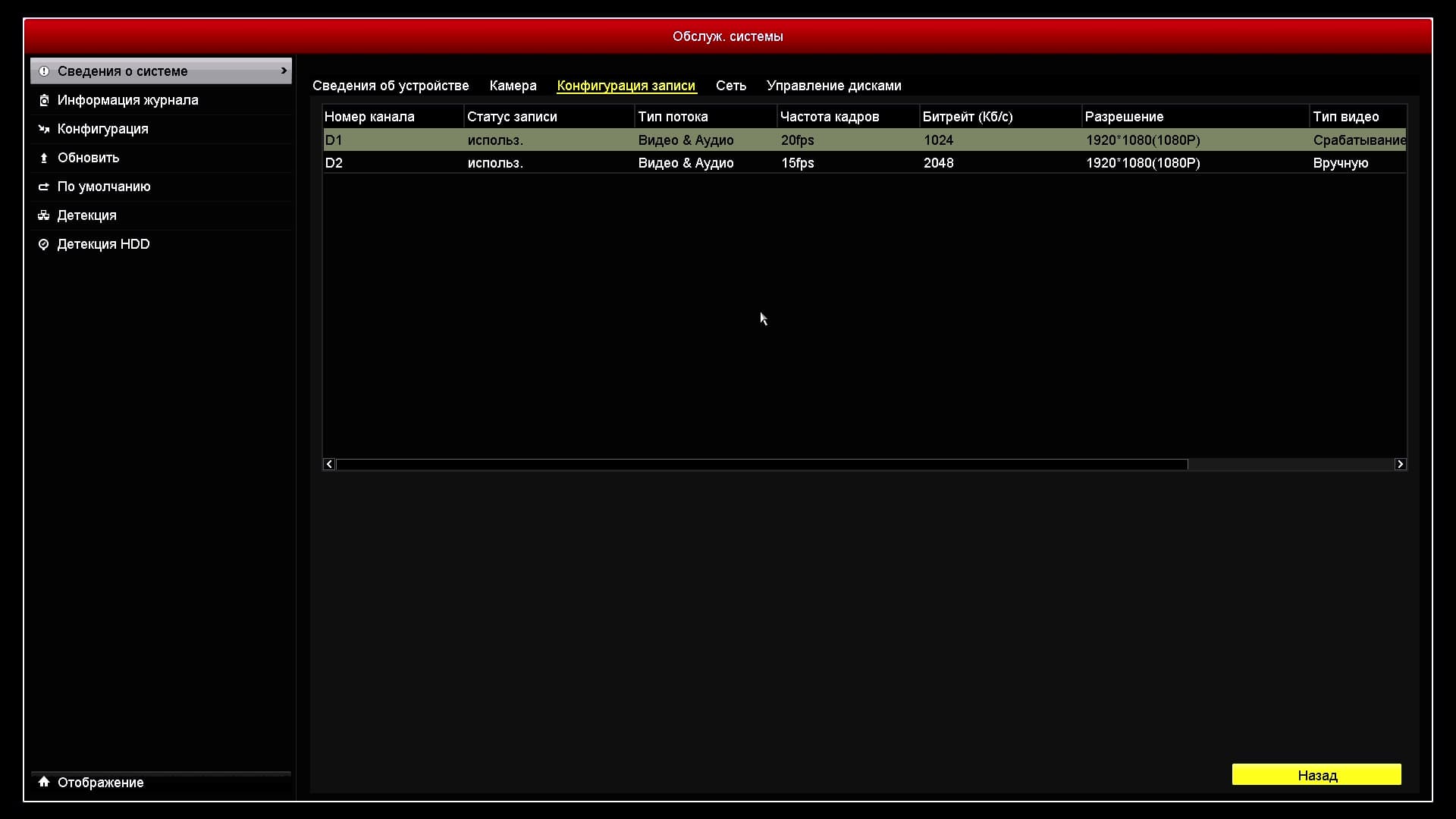Open the Камера tab
1456x819 pixels.
click(x=513, y=86)
